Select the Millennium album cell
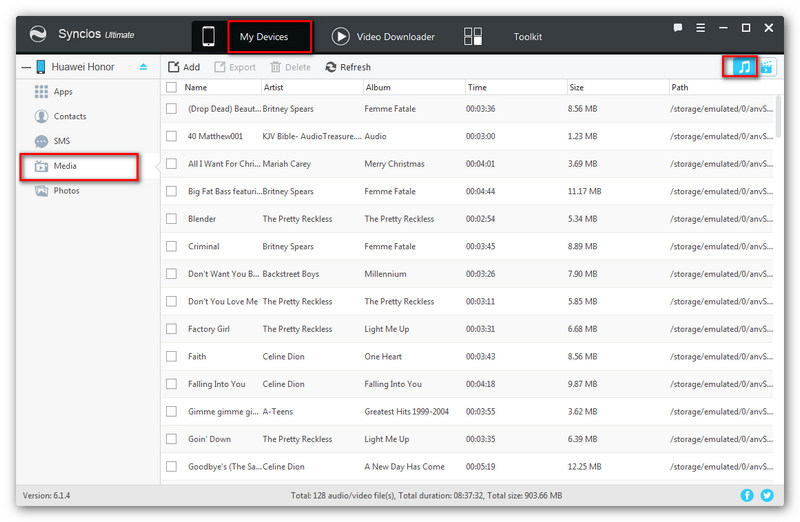This screenshot has height=522, width=800. pyautogui.click(x=385, y=274)
